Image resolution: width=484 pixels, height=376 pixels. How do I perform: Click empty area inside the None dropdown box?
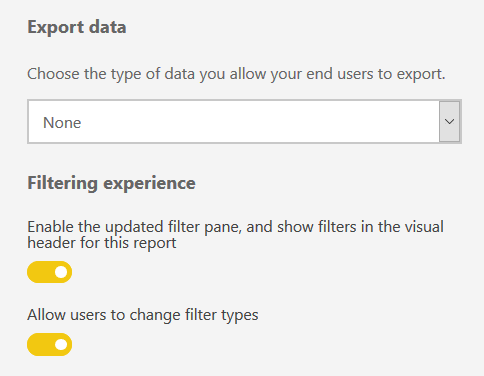click(x=260, y=122)
